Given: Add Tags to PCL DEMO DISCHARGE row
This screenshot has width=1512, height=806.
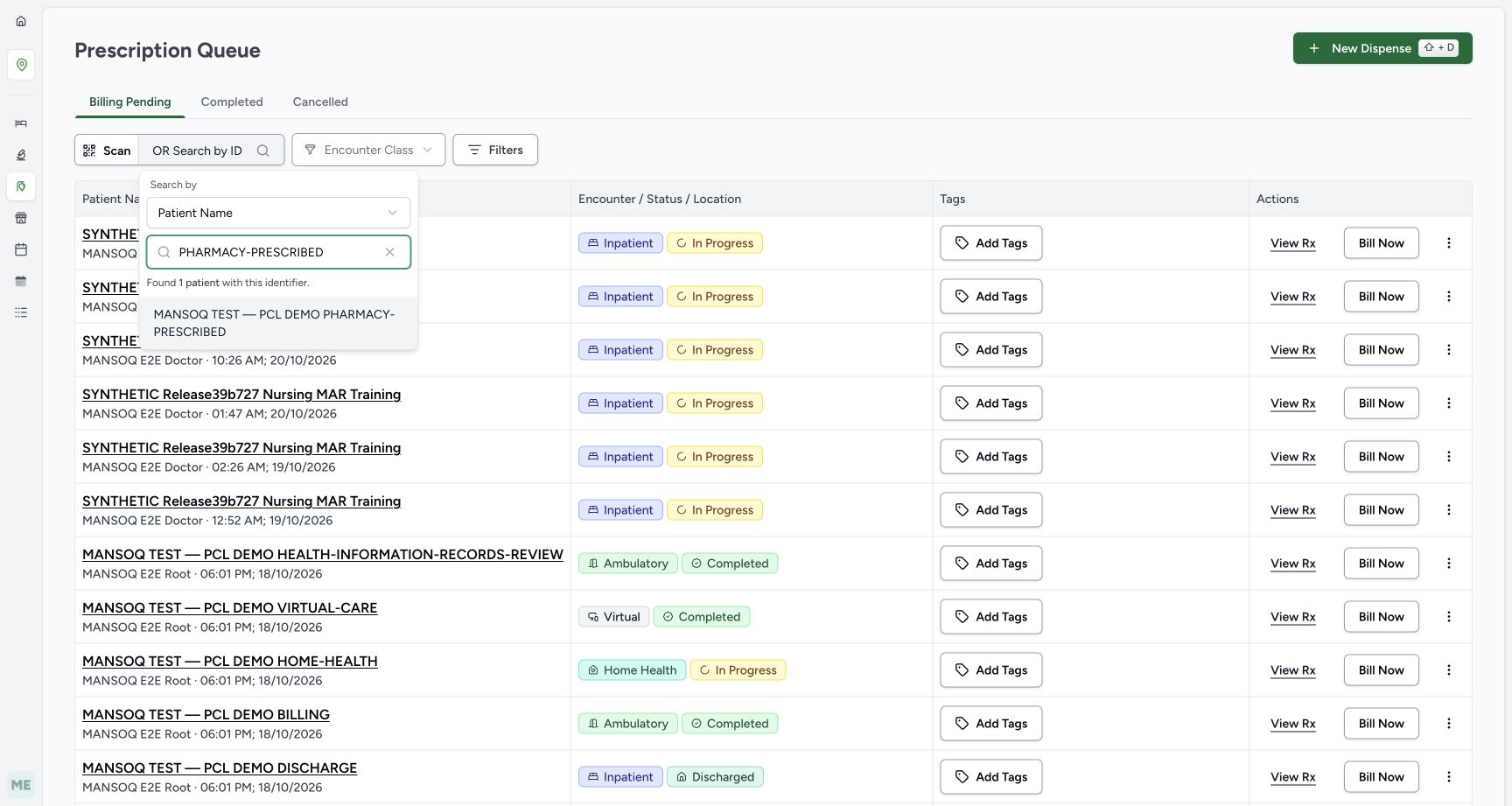Looking at the screenshot, I should pyautogui.click(x=991, y=777).
